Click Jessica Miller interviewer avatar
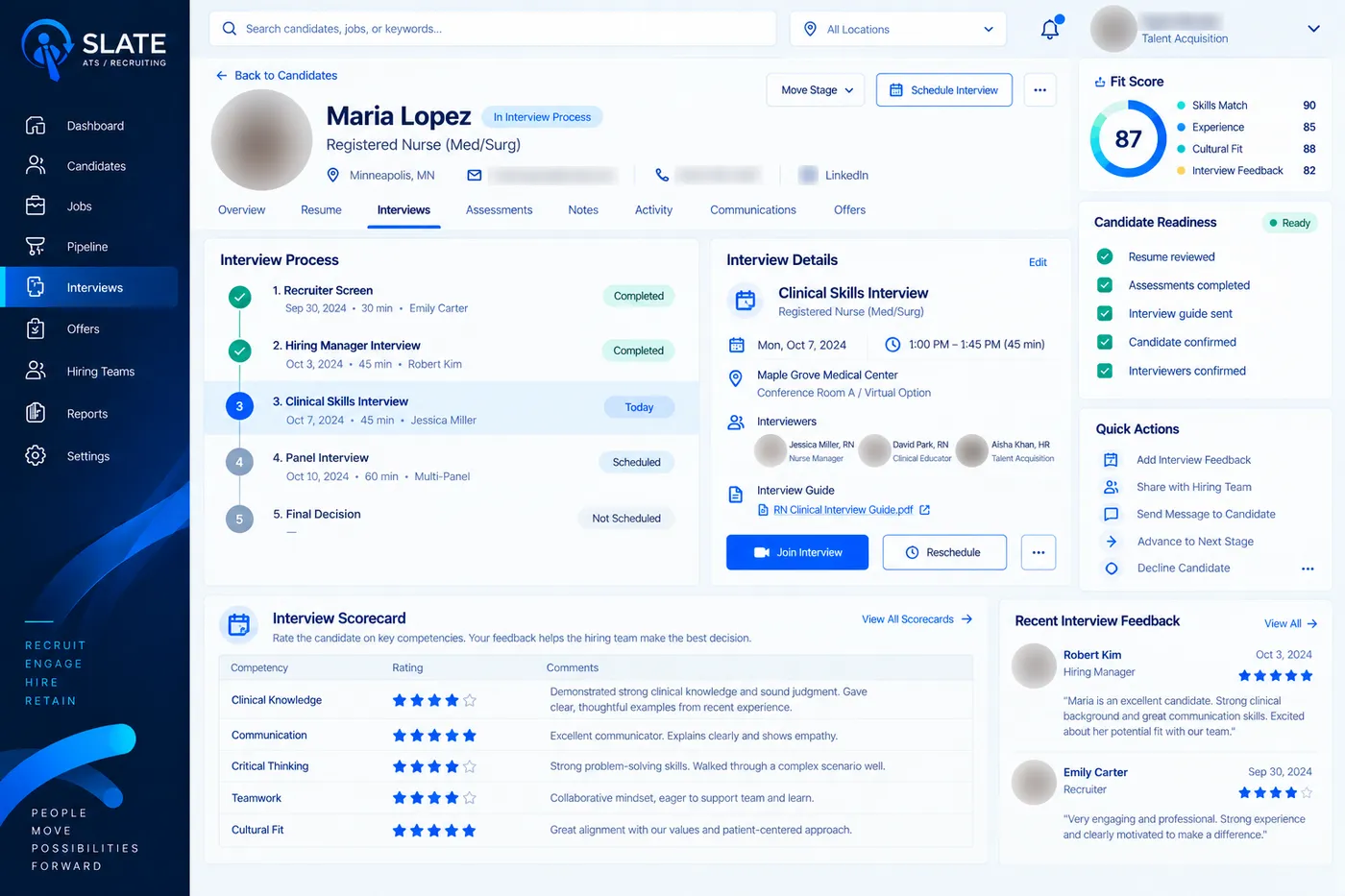Viewport: 1345px width, 896px height. click(x=771, y=450)
